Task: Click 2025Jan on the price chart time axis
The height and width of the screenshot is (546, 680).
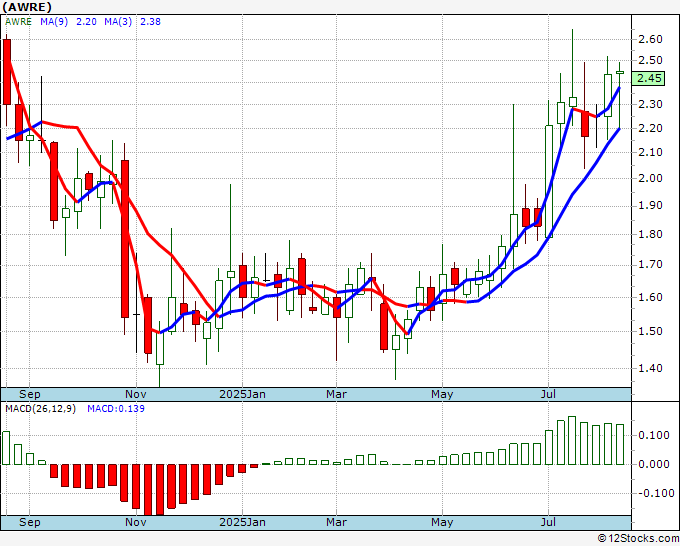Action: coord(242,394)
